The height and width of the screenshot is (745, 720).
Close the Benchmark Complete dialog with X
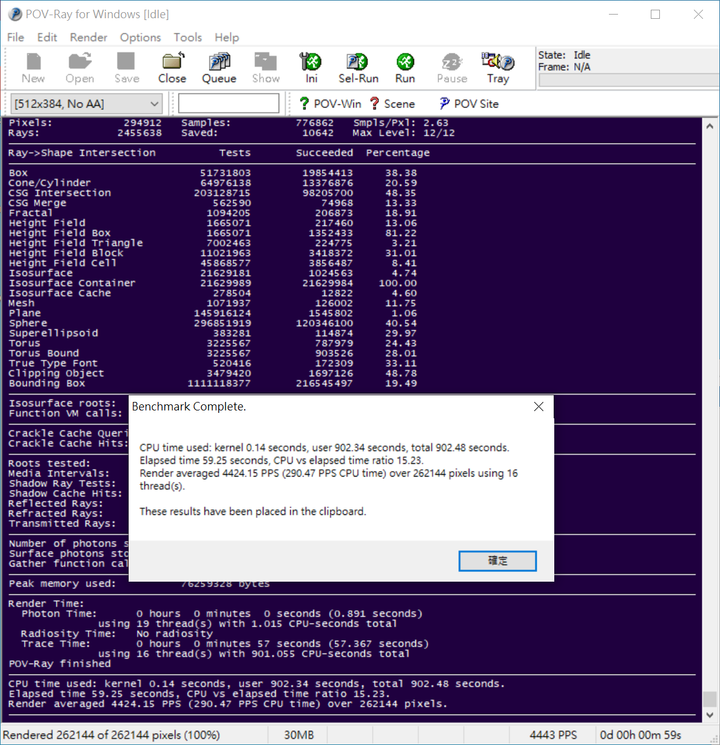[538, 407]
